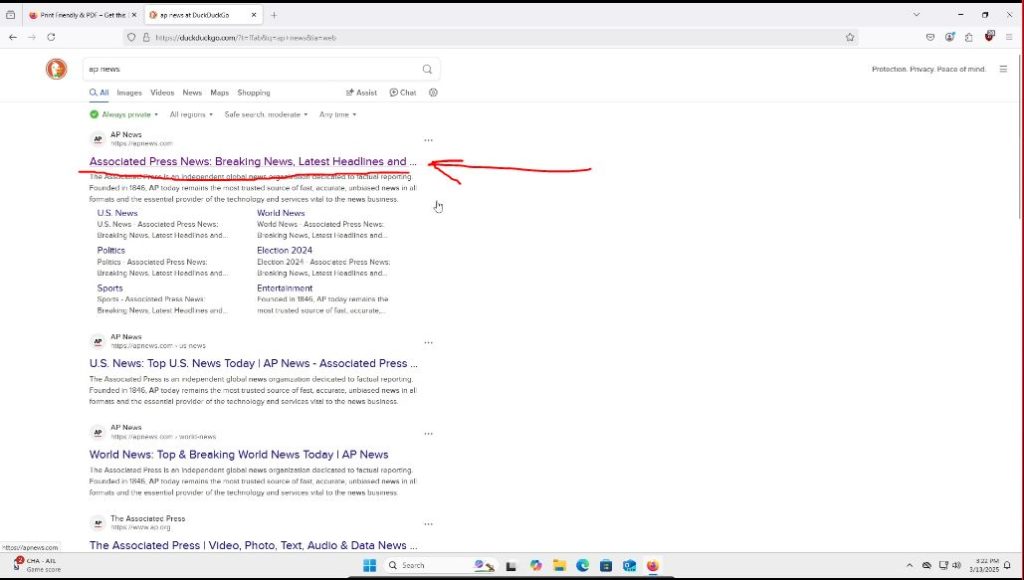The width and height of the screenshot is (1024, 580).
Task: Open The Associated Press Video, Photo, Text result
Action: tap(253, 545)
